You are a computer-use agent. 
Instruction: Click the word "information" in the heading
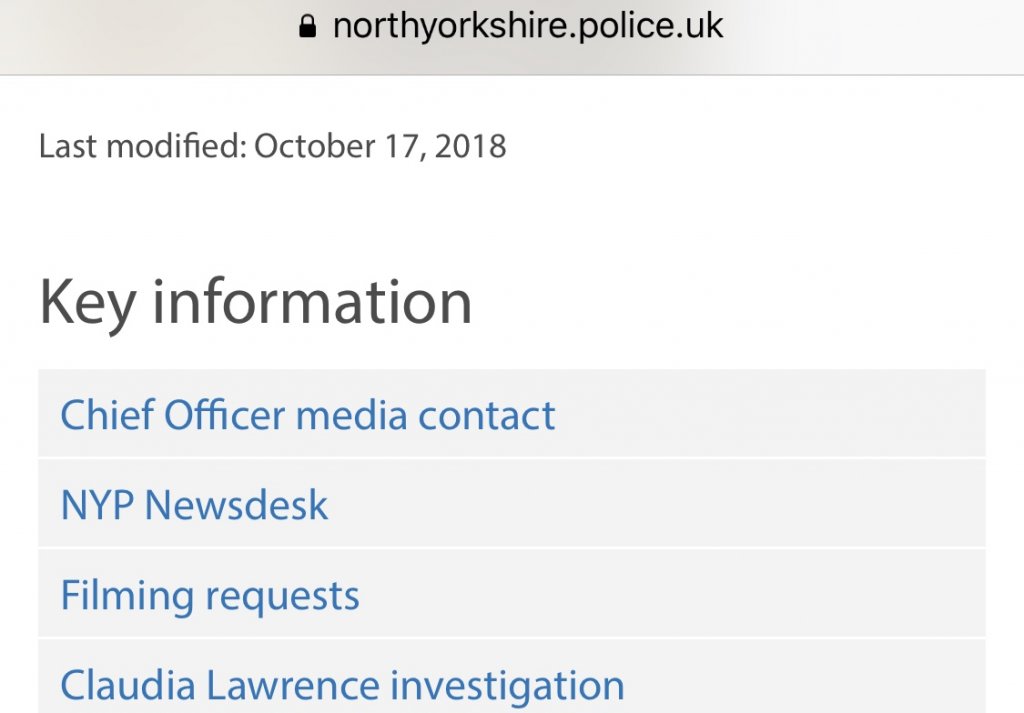[312, 302]
